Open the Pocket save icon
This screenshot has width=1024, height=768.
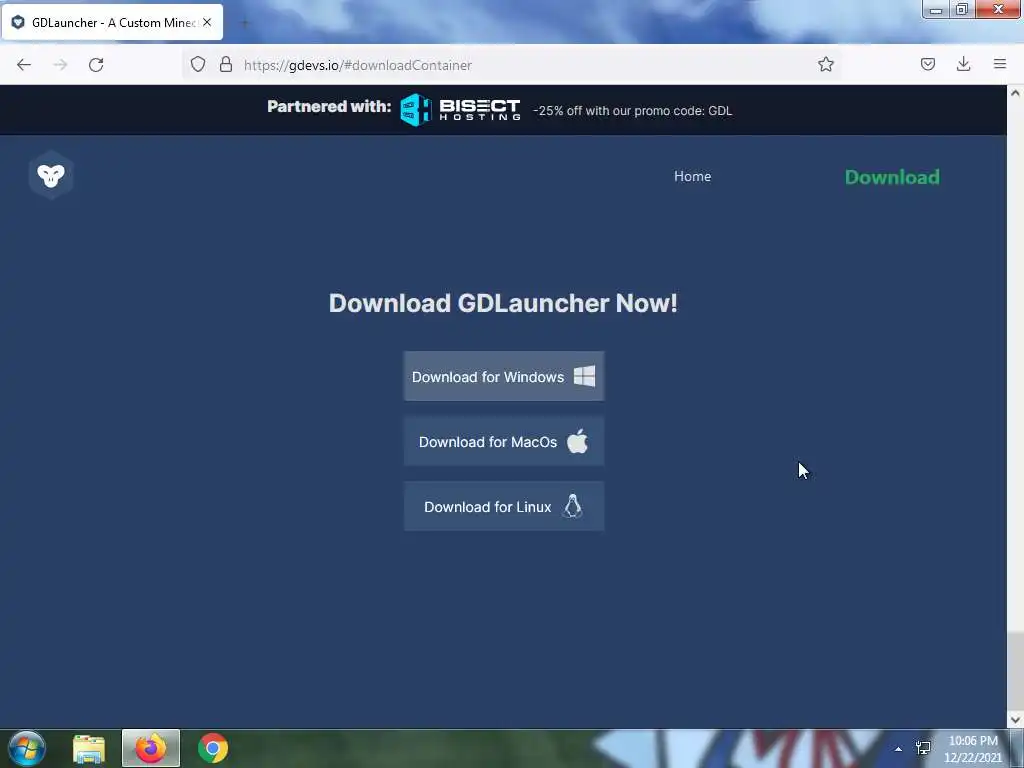[x=928, y=64]
